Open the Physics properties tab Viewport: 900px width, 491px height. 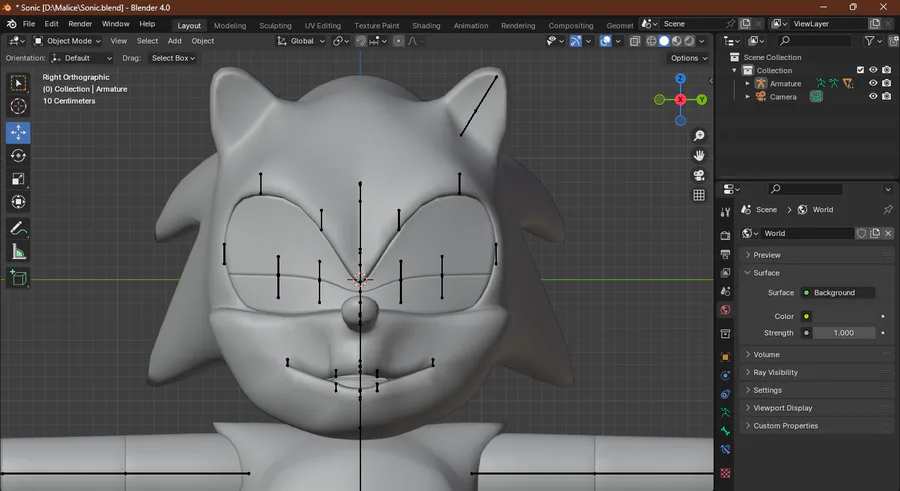coord(726,376)
